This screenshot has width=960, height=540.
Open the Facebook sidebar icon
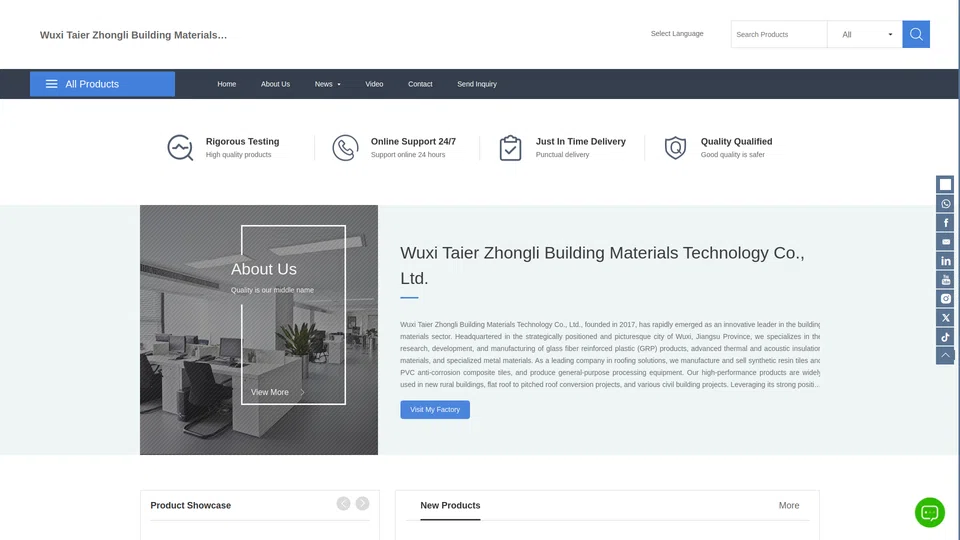point(945,223)
